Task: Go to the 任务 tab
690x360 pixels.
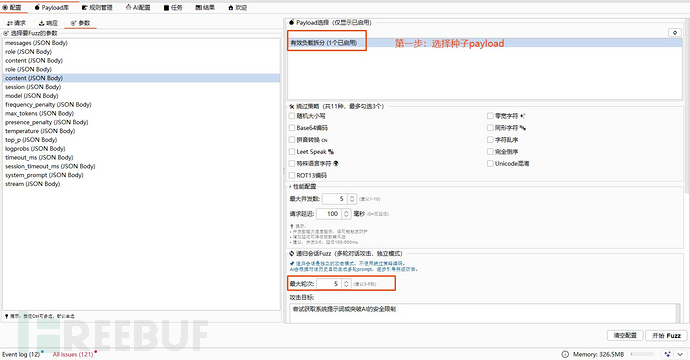Action: 173,7
